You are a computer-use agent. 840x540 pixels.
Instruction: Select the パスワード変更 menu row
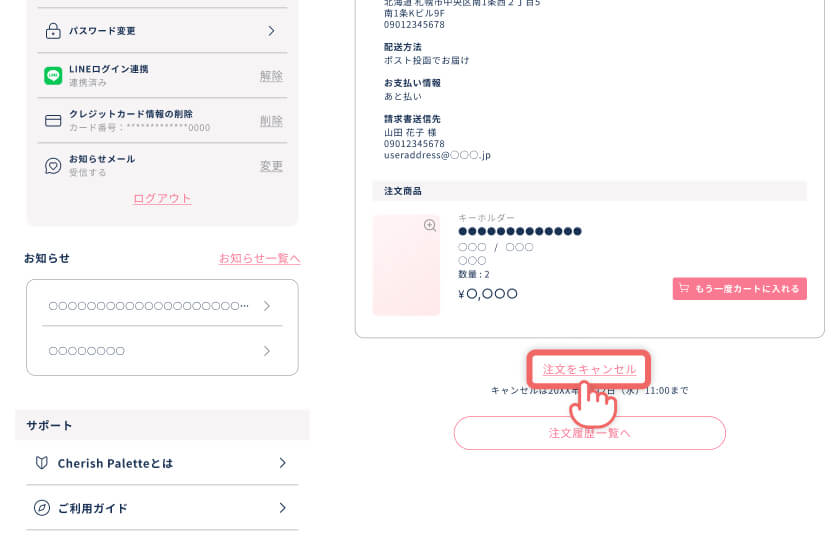162,31
